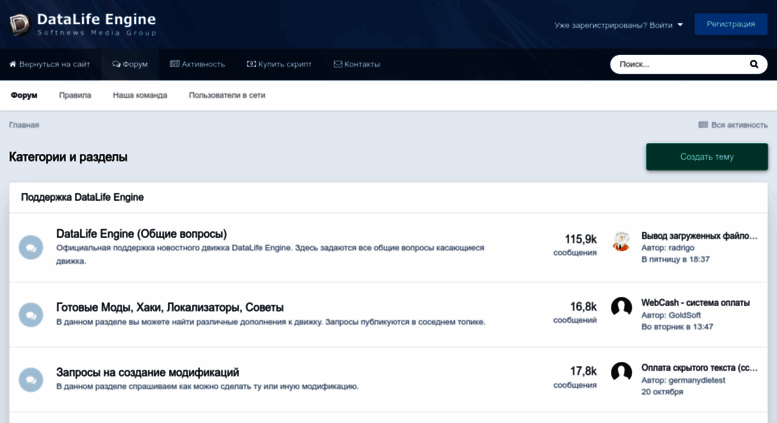Select the Форум item in top navigation
Image resolution: width=777 pixels, height=423 pixels.
coord(130,64)
